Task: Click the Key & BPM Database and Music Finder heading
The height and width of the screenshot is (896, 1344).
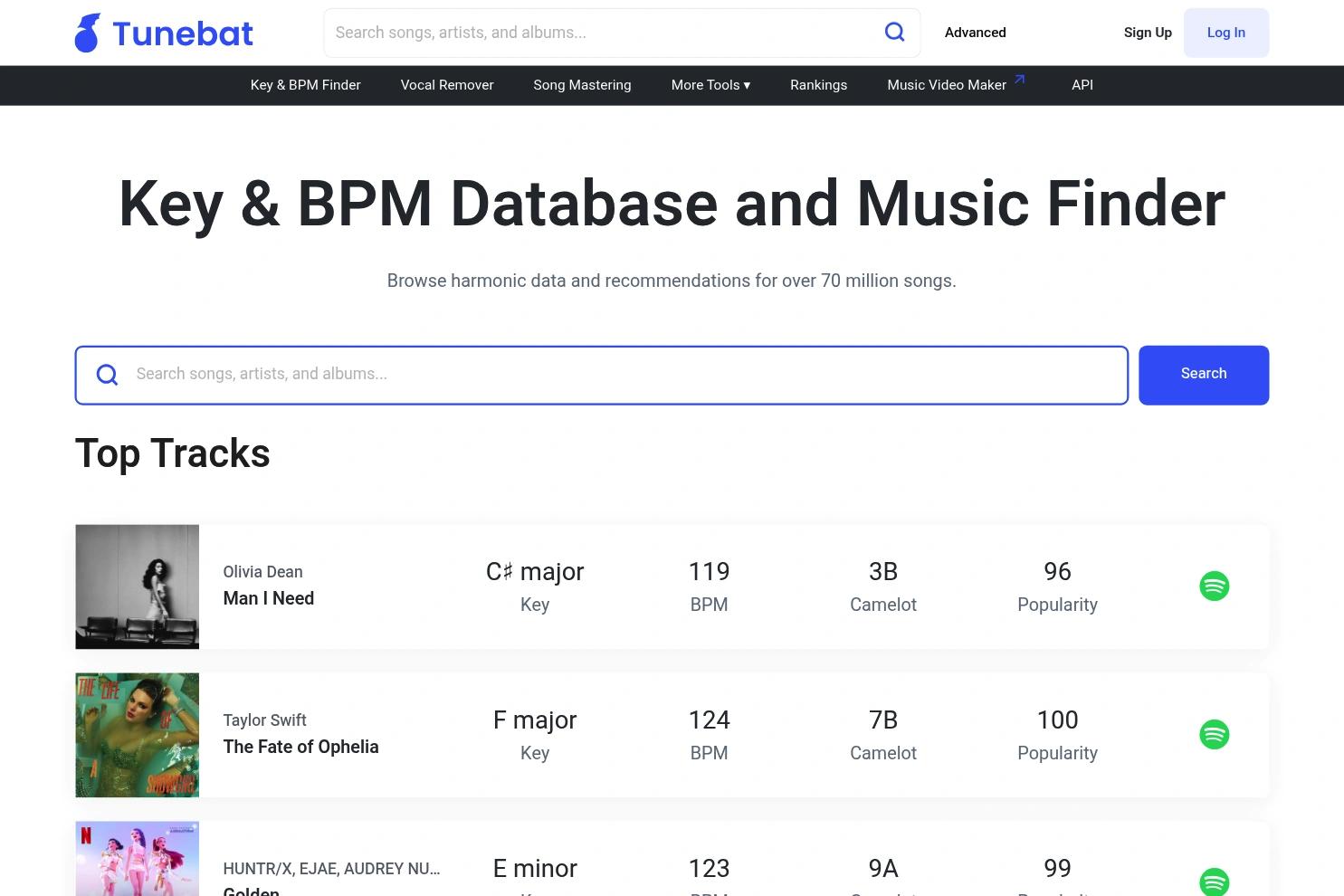Action: 672,205
